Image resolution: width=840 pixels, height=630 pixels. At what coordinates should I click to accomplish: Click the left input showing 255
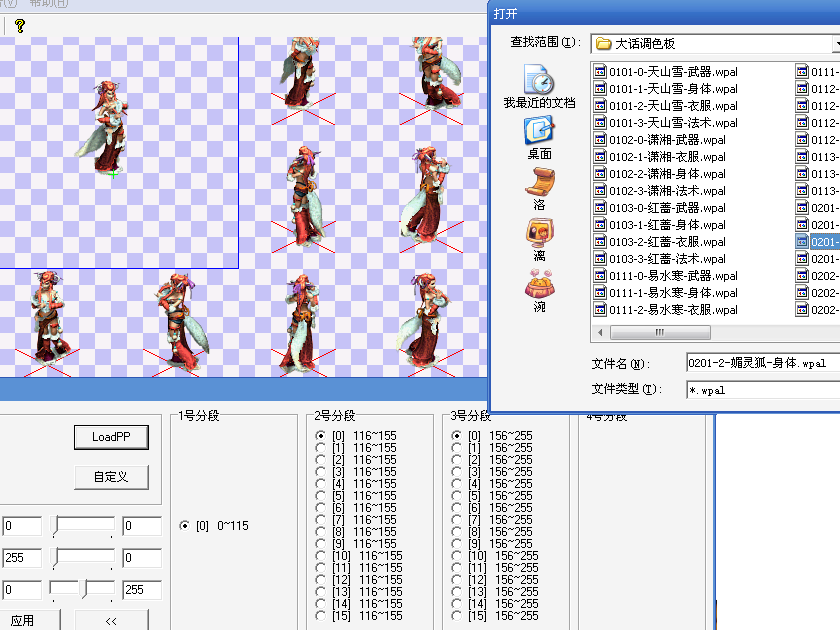(x=22, y=558)
